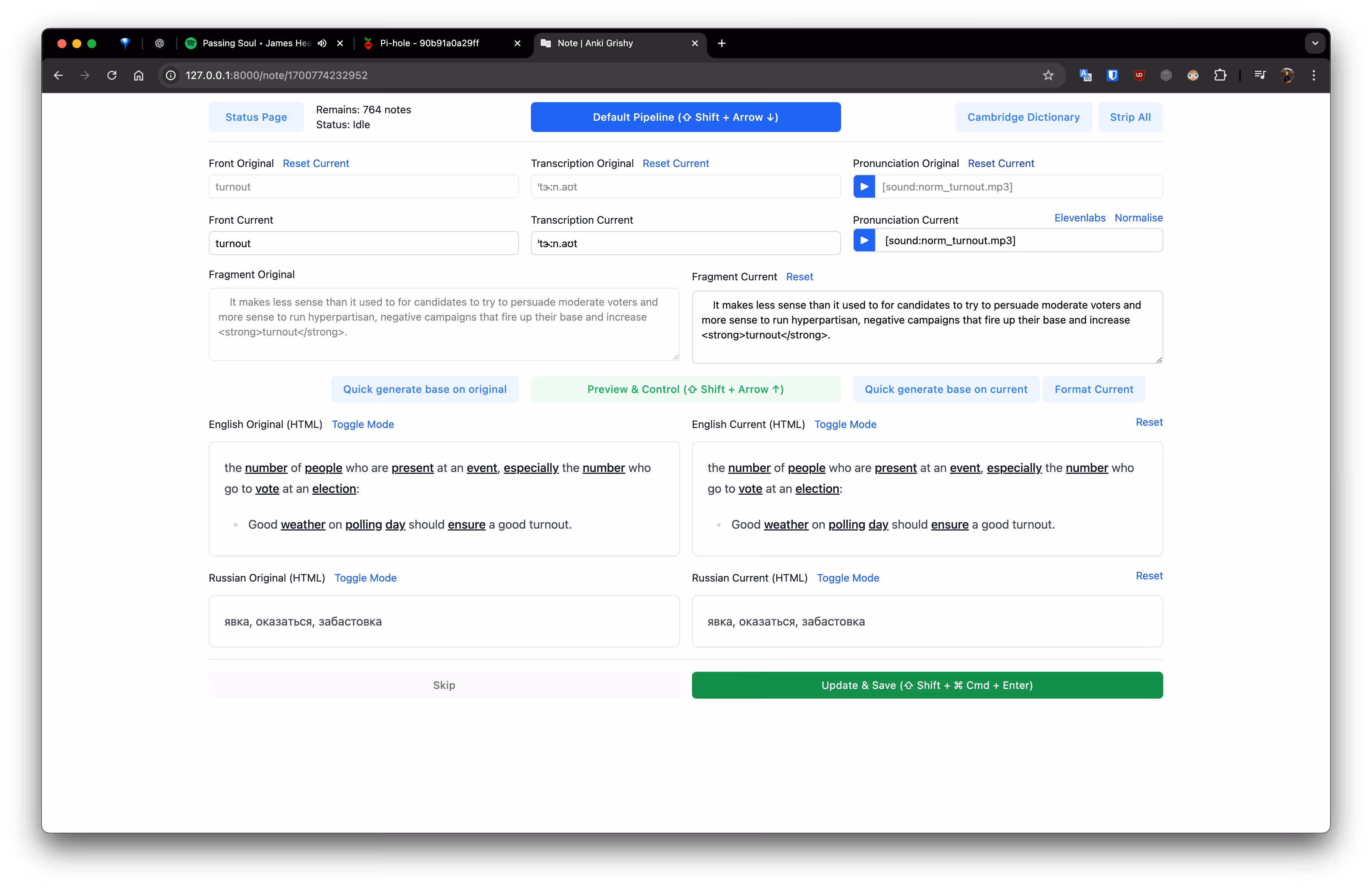The image size is (1372, 888).
Task: Play the current pronunciation audio
Action: coord(863,240)
